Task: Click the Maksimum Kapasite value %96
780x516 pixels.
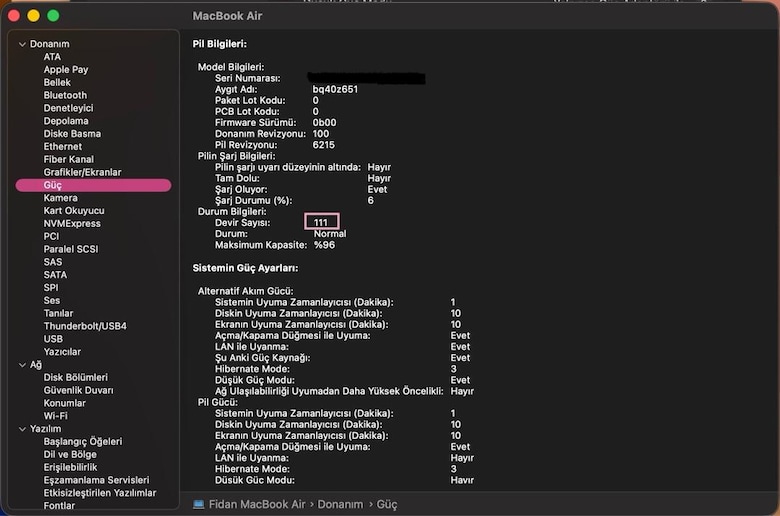Action: [x=324, y=245]
